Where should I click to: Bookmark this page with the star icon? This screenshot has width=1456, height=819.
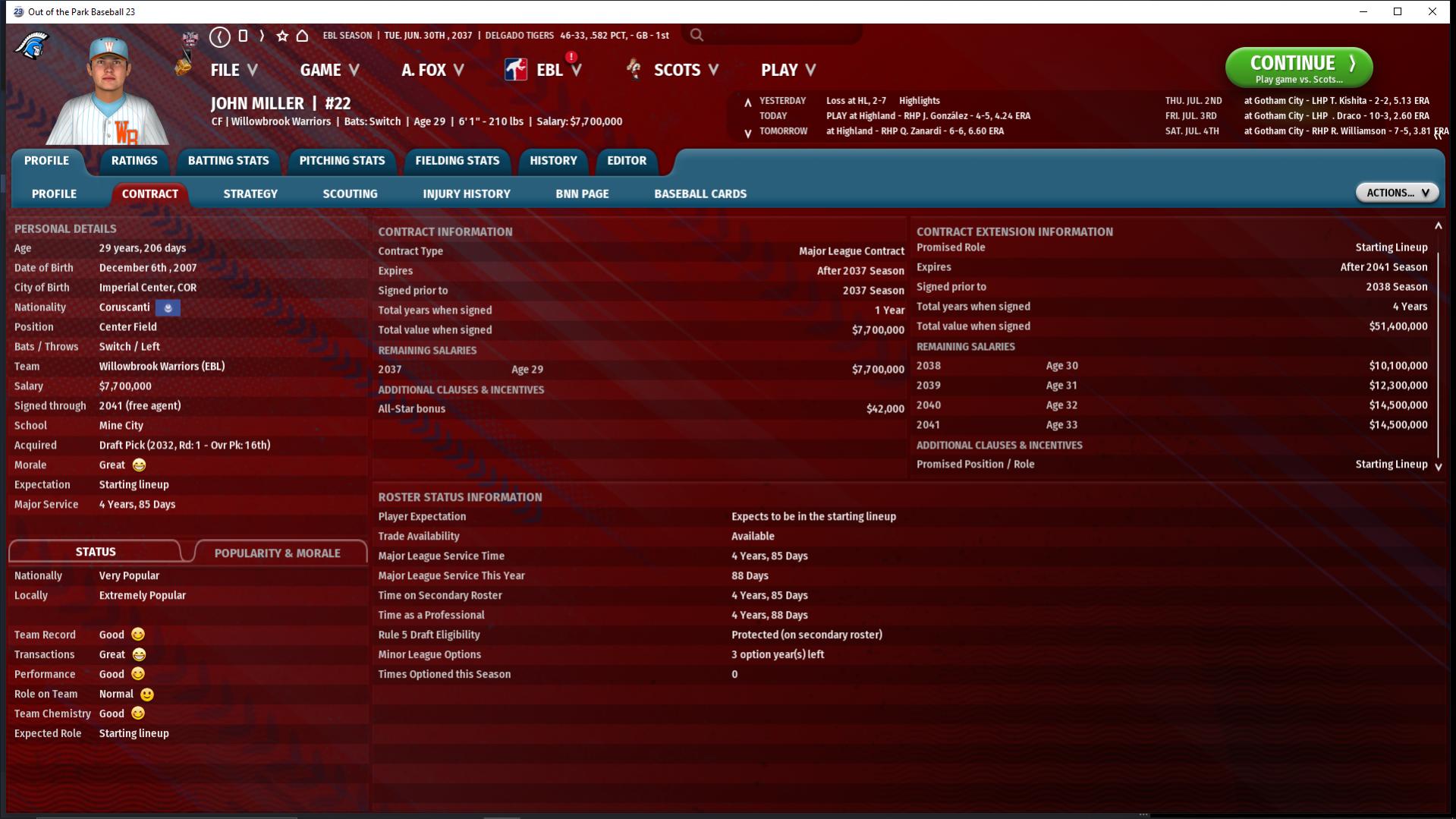pos(282,36)
